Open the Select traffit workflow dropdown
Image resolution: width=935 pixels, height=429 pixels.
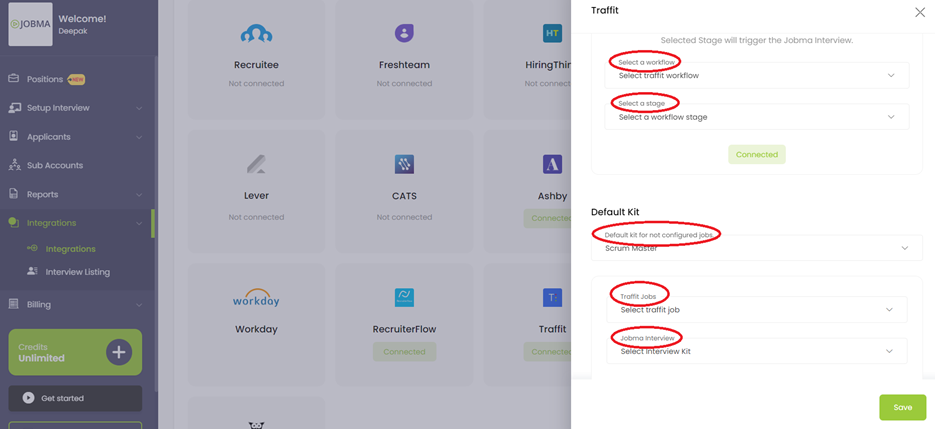[757, 76]
